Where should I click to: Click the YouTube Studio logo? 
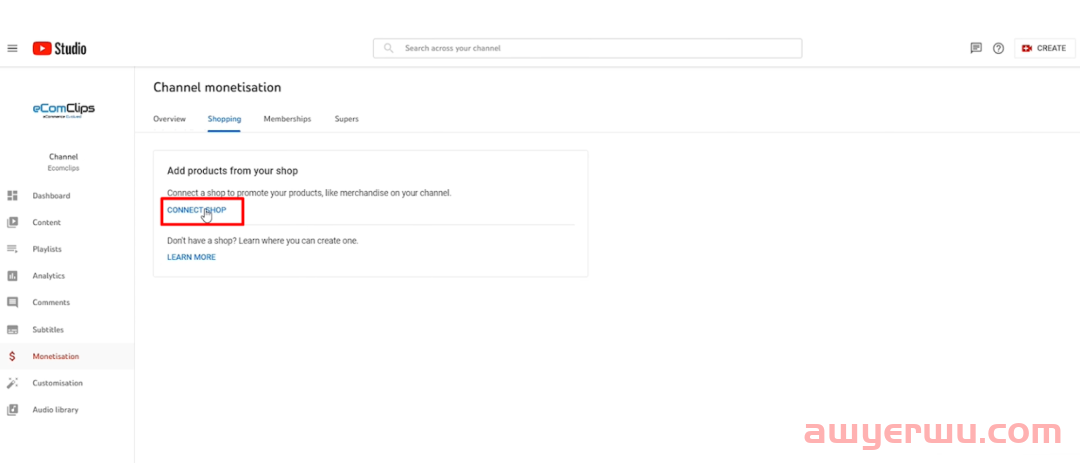click(59, 48)
